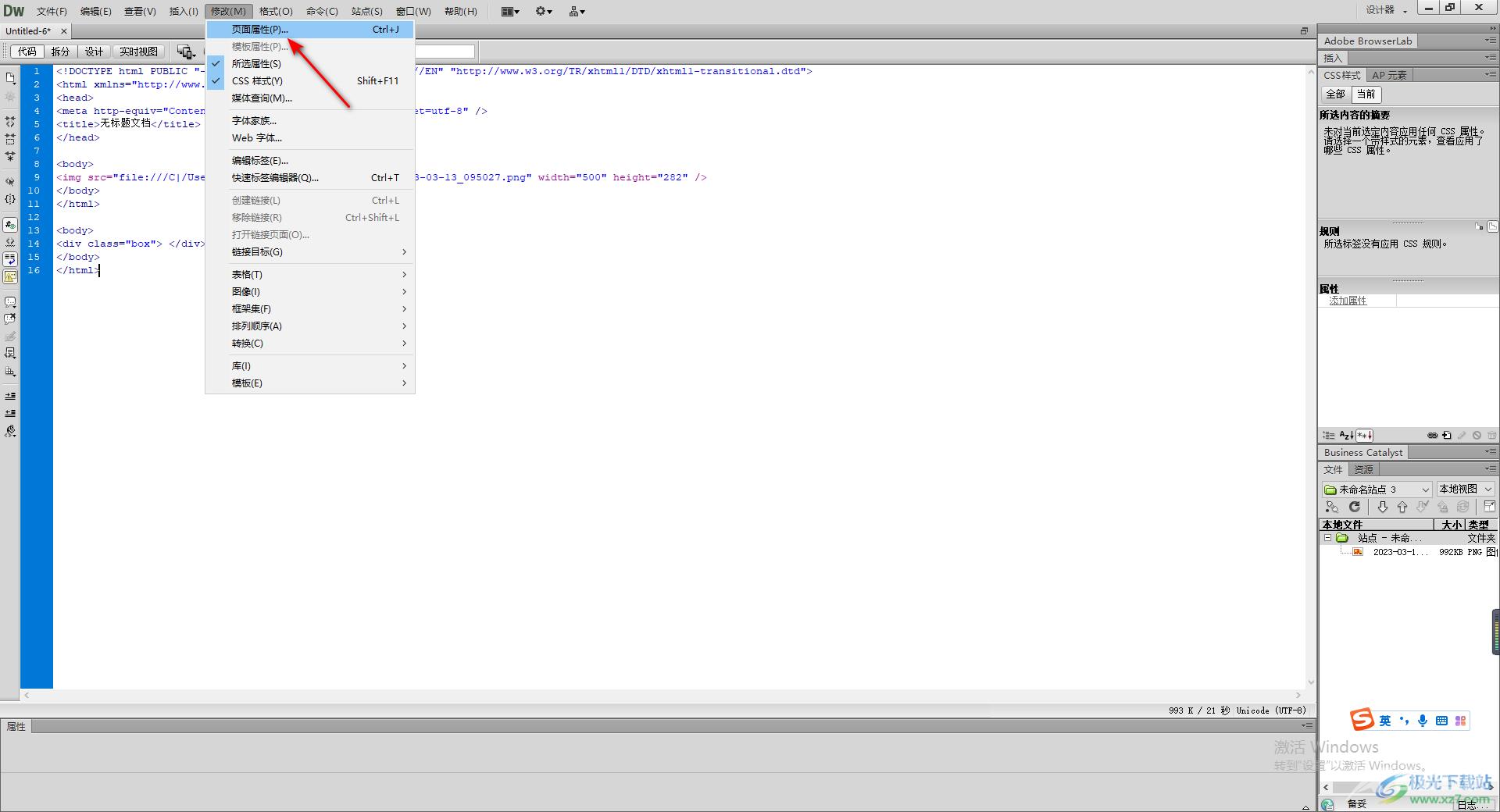
Task: Toggle Syntax Error Alerts icon
Action: (x=10, y=276)
